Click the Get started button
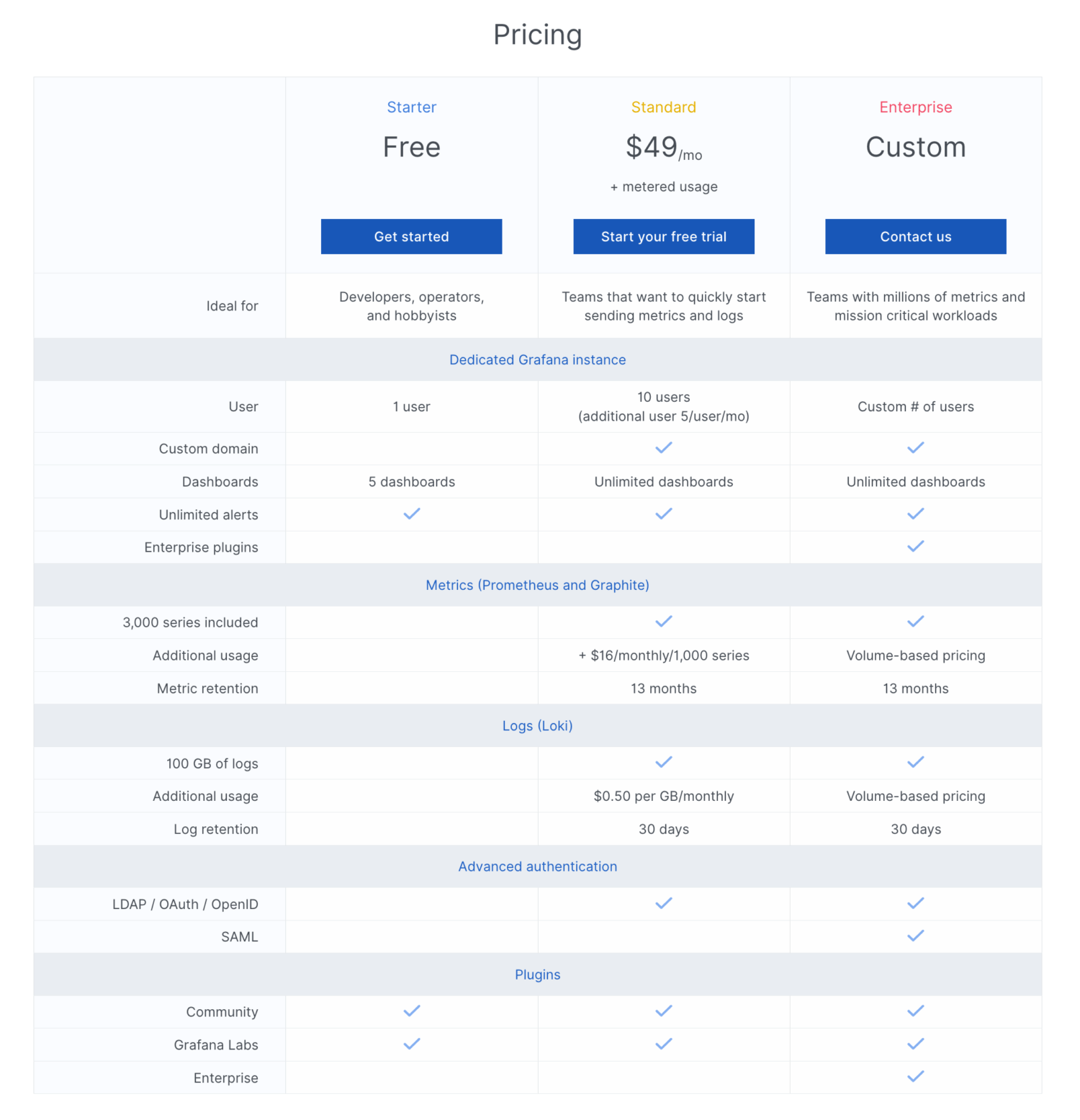Image resolution: width=1080 pixels, height=1120 pixels. 411,236
